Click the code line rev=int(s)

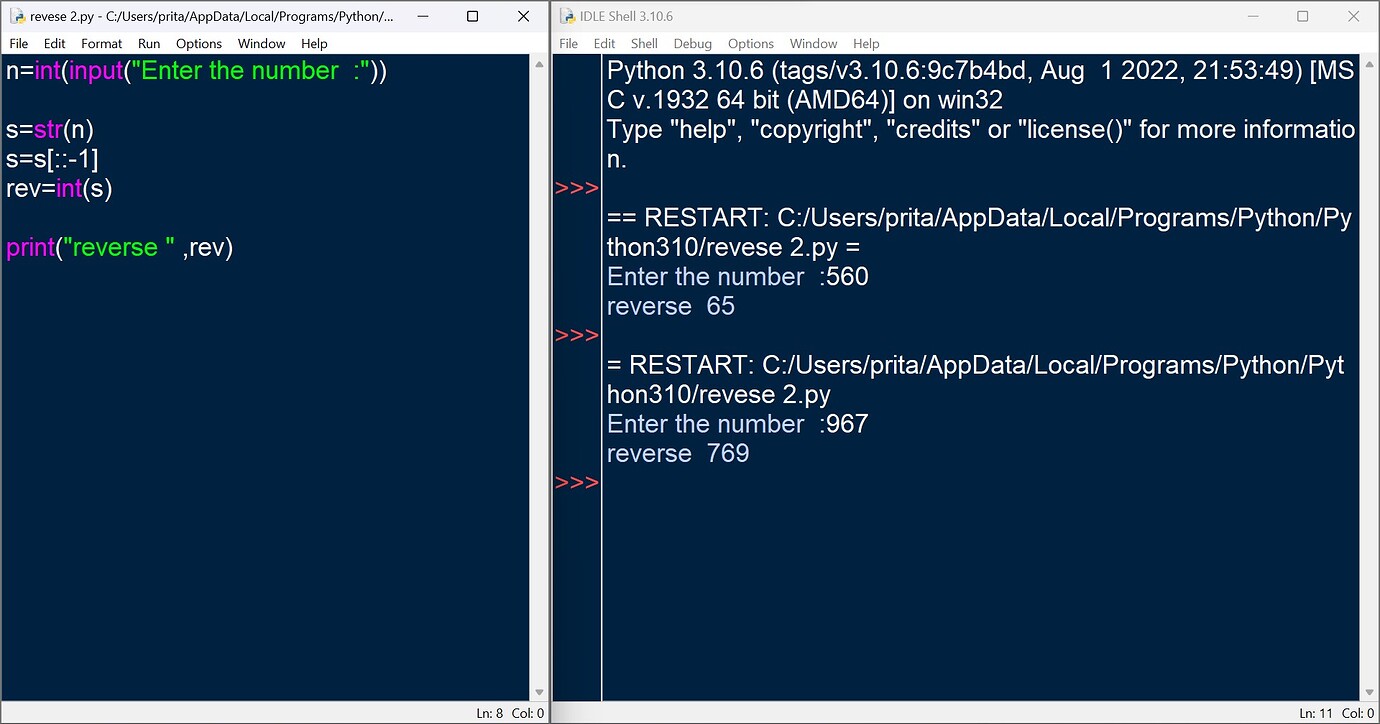click(59, 189)
